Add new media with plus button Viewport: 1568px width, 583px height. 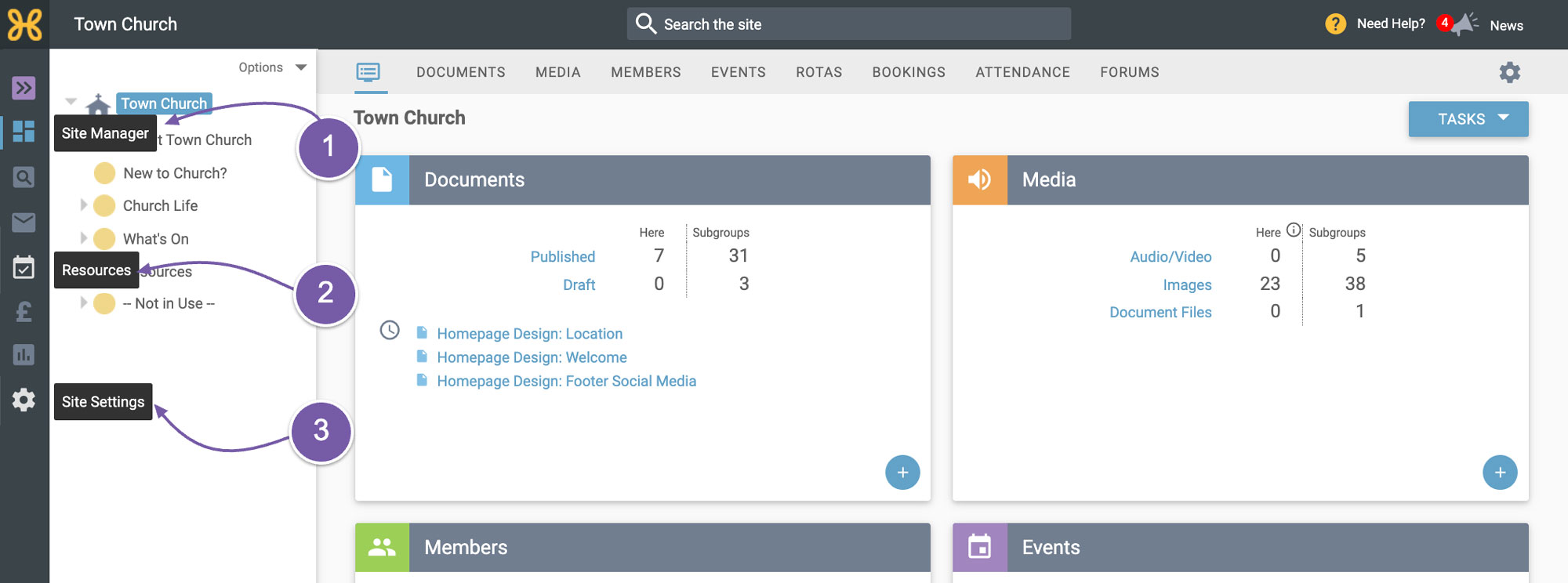[1500, 473]
